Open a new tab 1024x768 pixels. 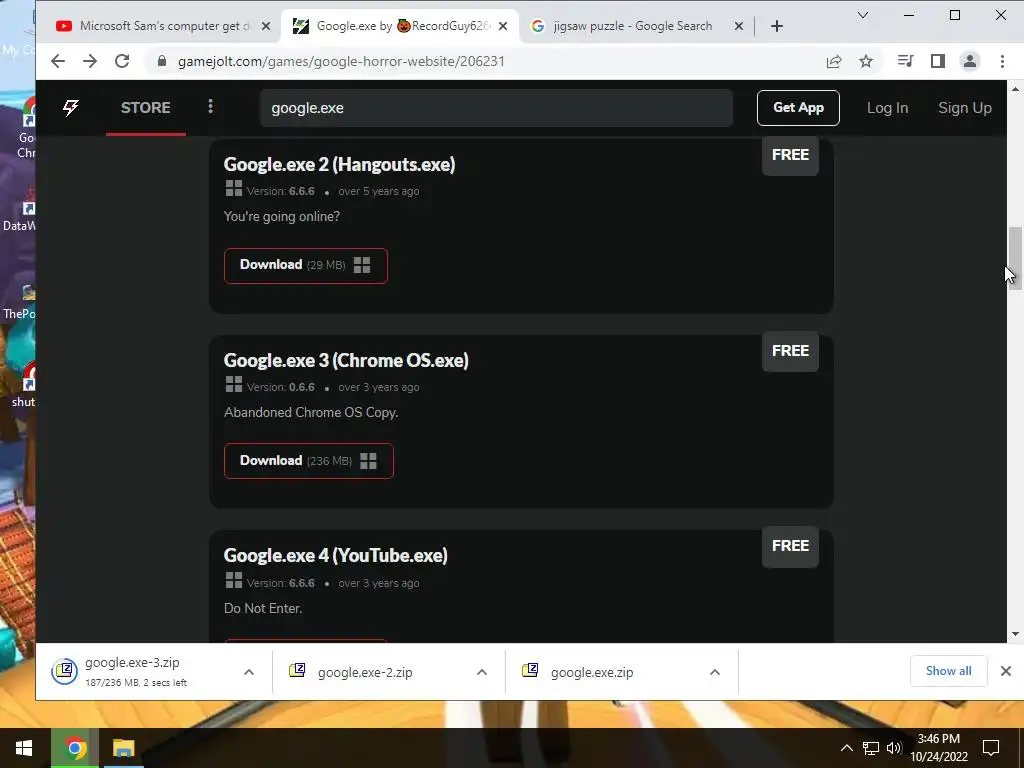(x=776, y=26)
